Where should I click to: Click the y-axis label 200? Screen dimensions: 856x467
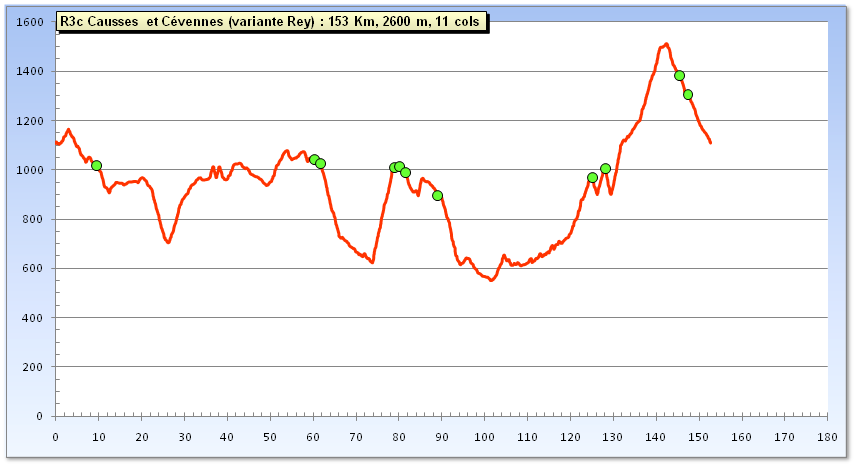click(x=32, y=366)
